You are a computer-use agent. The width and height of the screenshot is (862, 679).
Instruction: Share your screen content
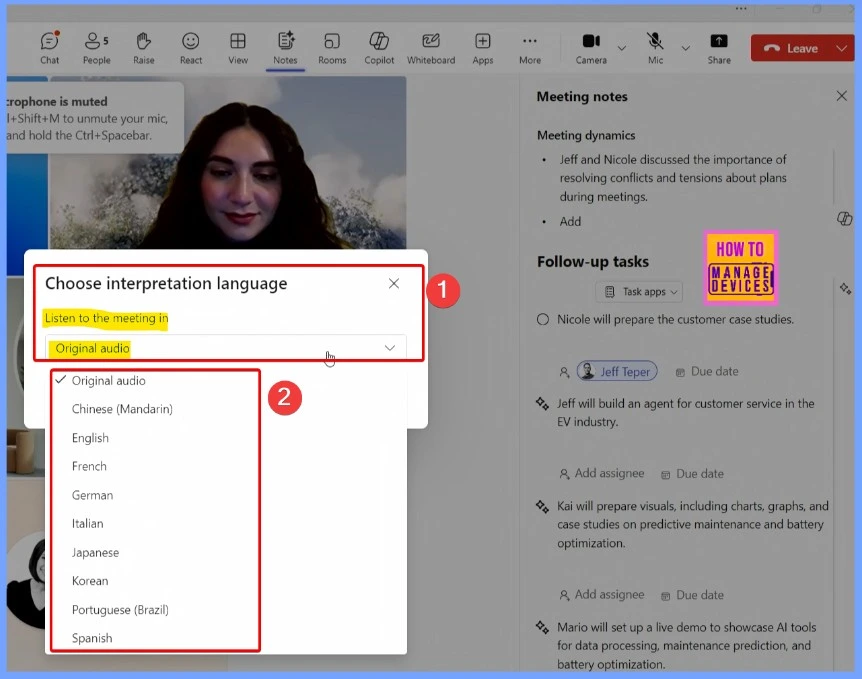click(719, 48)
